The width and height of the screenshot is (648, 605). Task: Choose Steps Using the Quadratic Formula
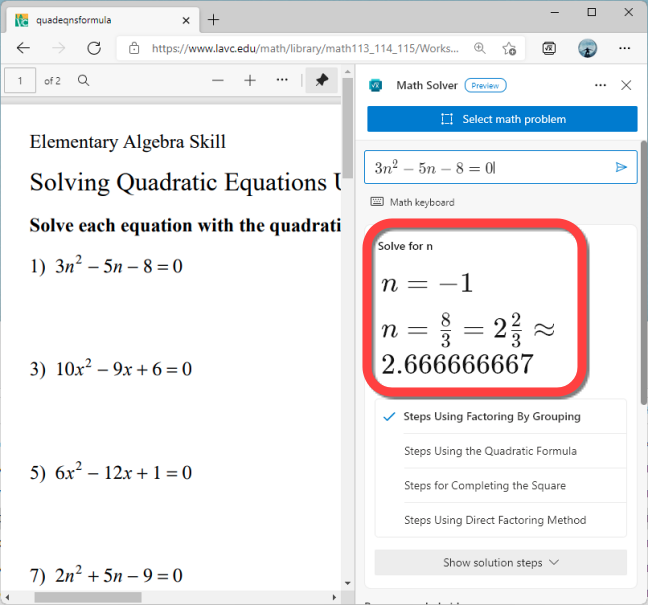[x=490, y=451]
